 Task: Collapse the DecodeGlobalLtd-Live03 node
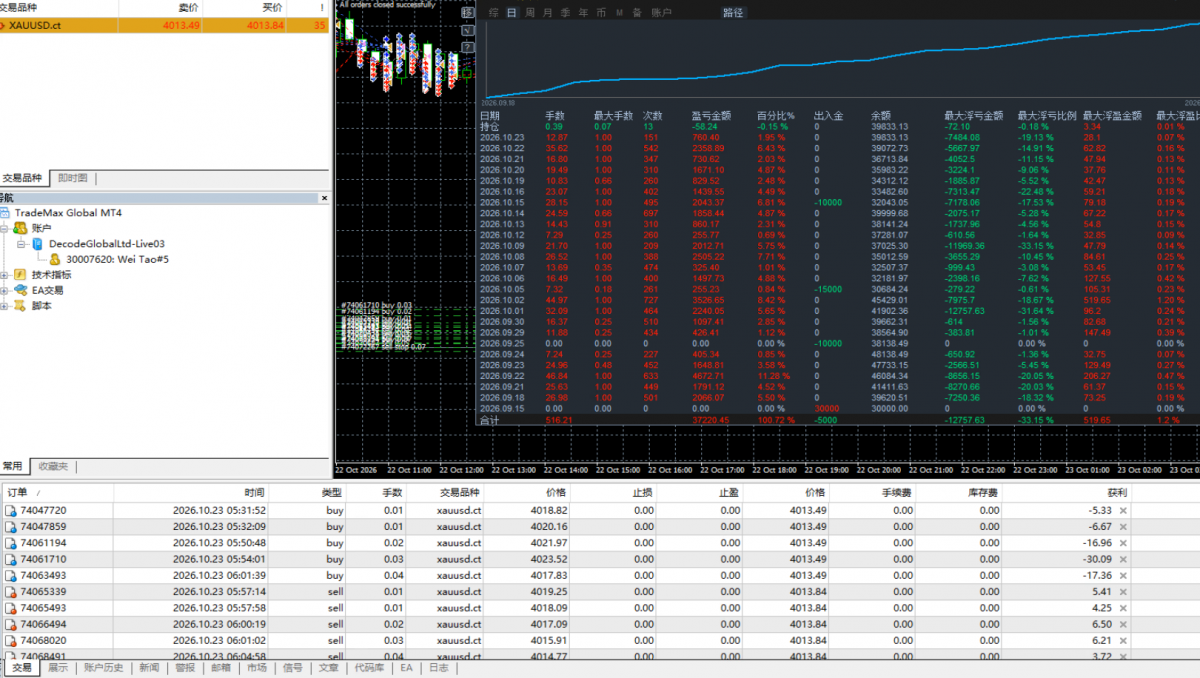point(22,243)
